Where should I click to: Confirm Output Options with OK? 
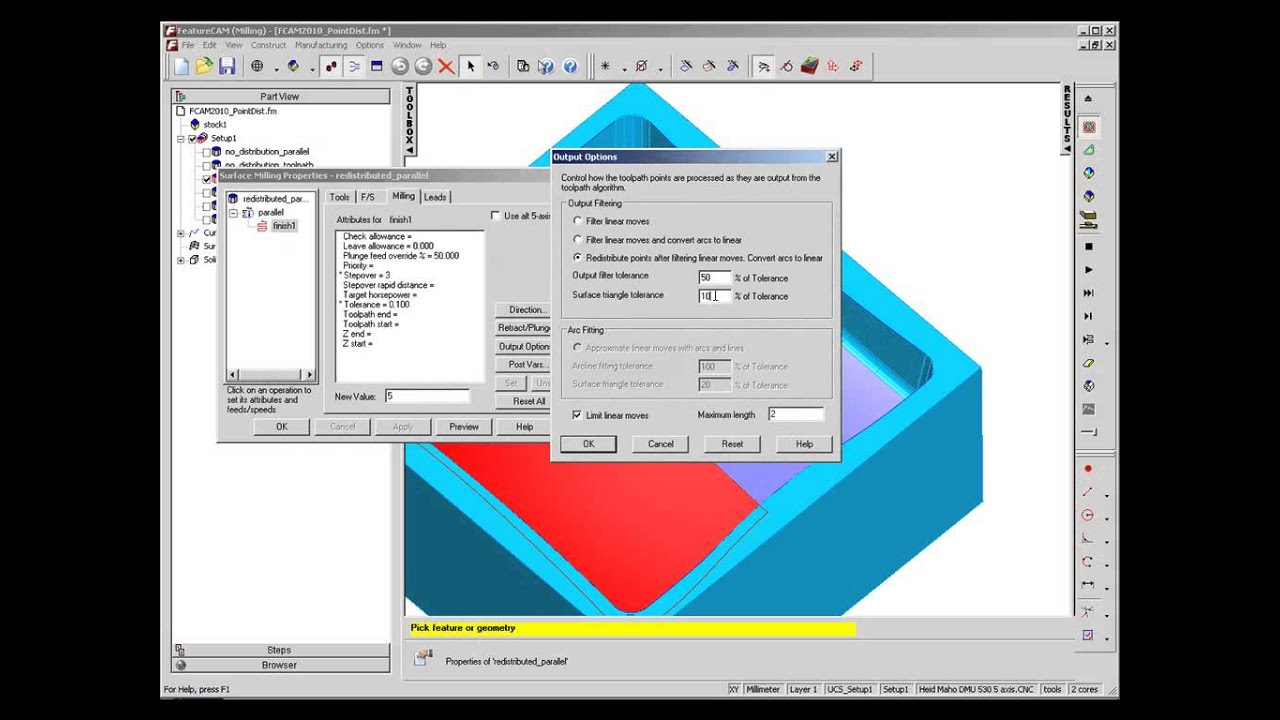tap(589, 444)
